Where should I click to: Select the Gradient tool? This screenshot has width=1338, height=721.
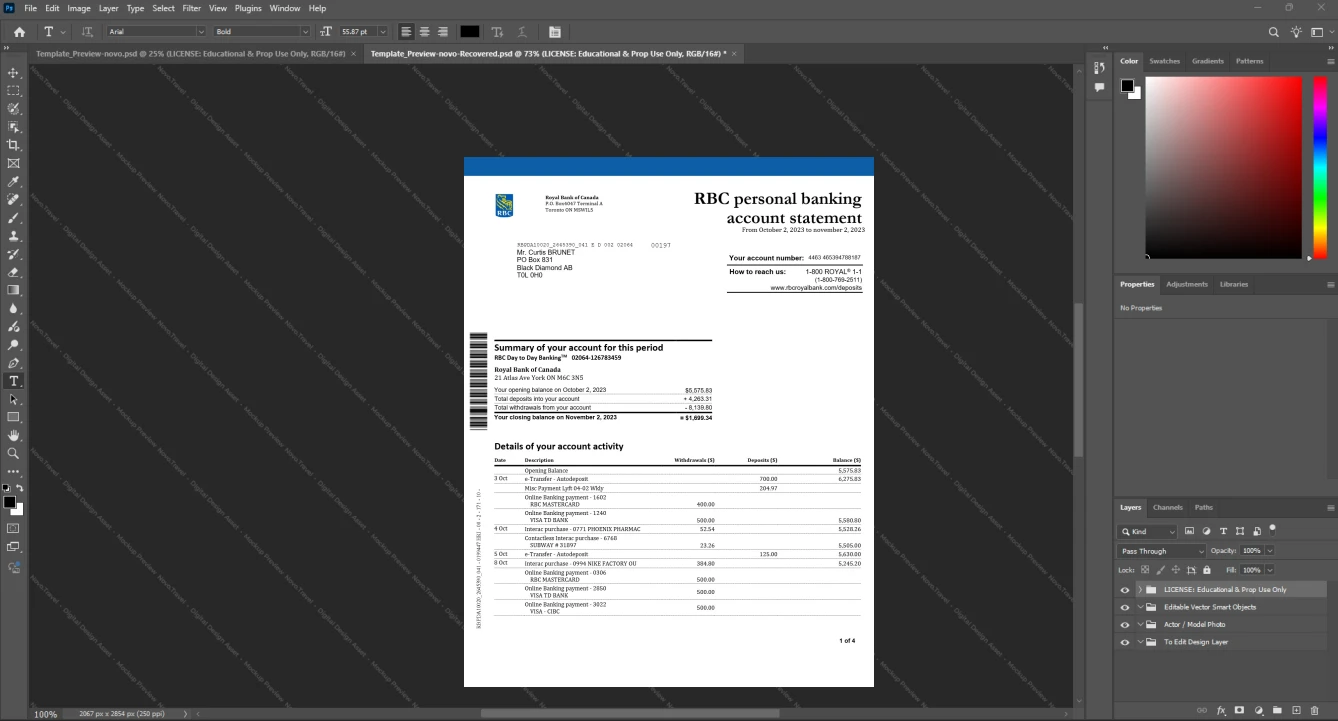pos(14,290)
